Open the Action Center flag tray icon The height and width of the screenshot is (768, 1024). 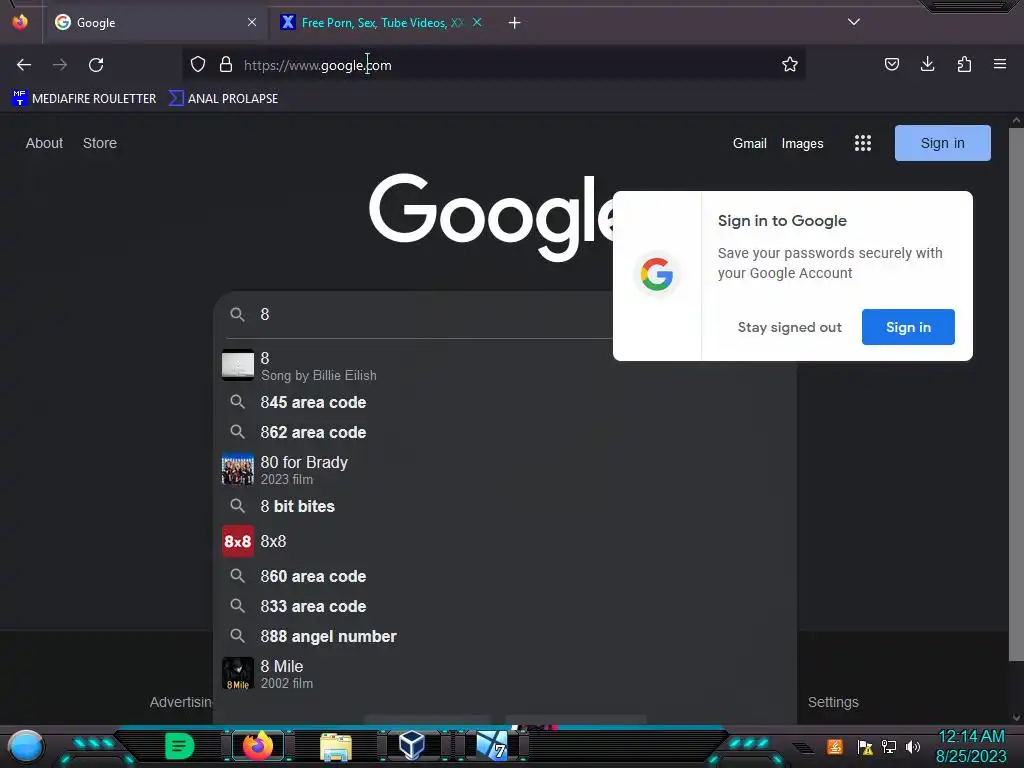pyautogui.click(x=865, y=747)
